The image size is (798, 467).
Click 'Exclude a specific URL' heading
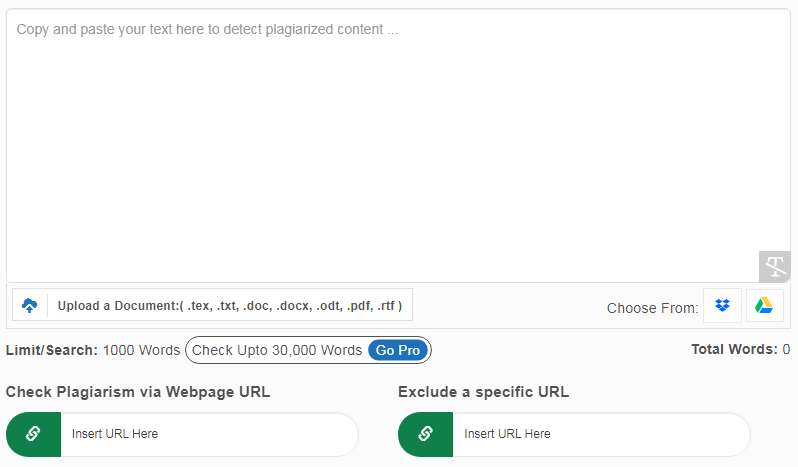[483, 392]
